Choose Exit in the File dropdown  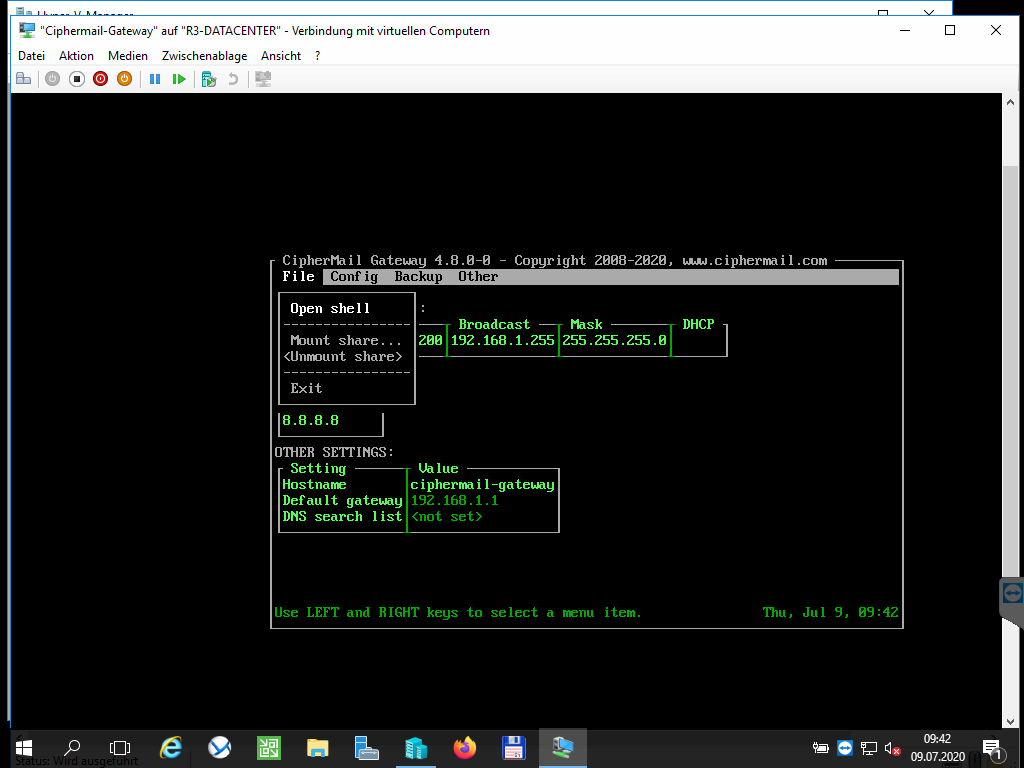click(306, 389)
